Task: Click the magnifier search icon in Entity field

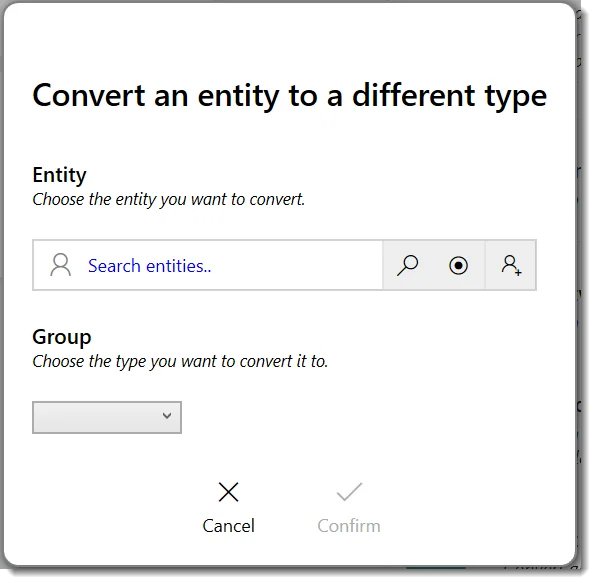Action: [x=407, y=265]
